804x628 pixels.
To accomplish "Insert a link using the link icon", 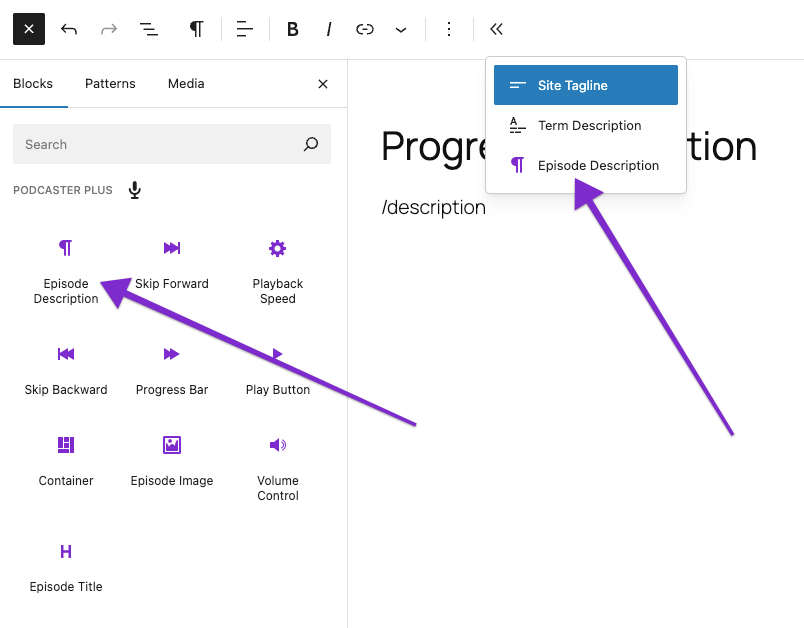I will point(365,29).
